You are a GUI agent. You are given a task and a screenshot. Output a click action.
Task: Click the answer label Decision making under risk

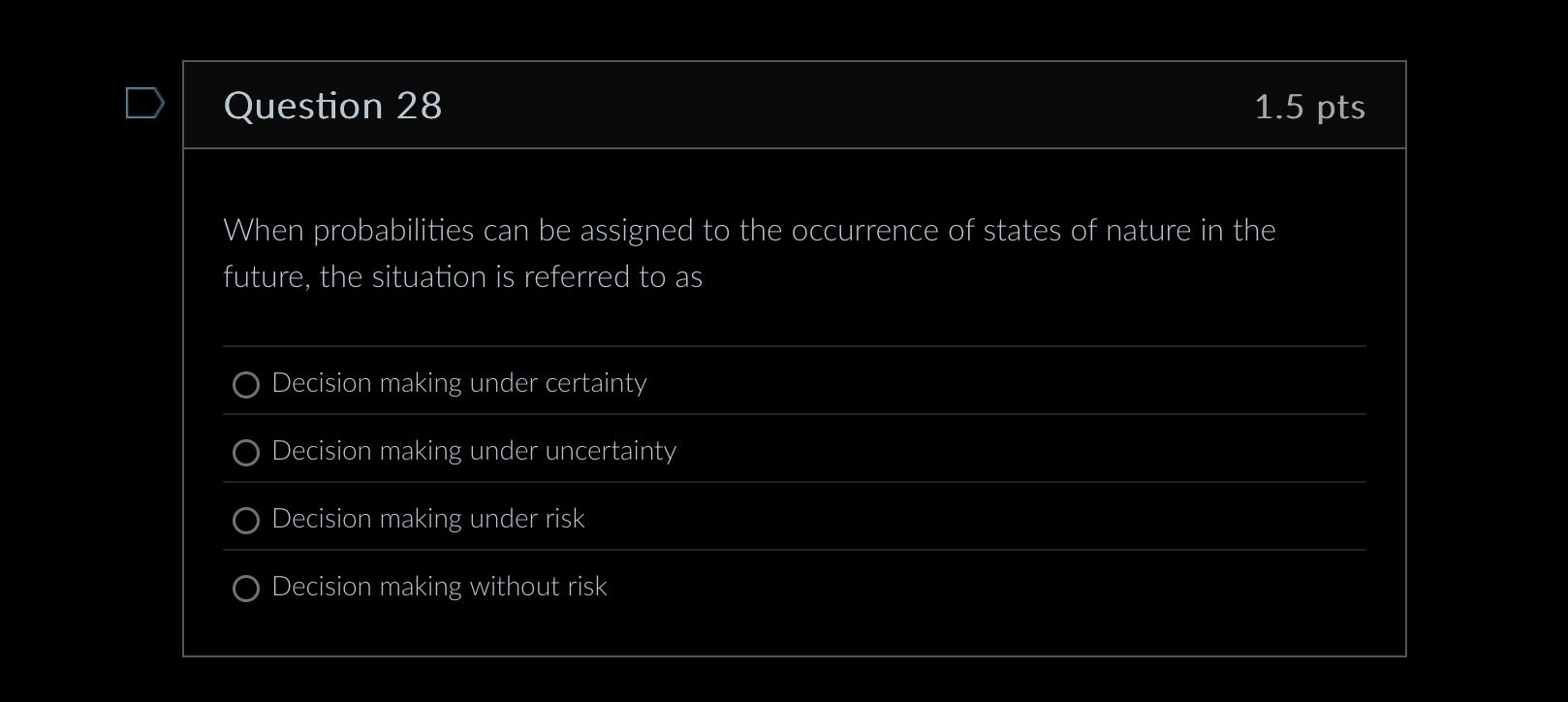[x=429, y=519]
